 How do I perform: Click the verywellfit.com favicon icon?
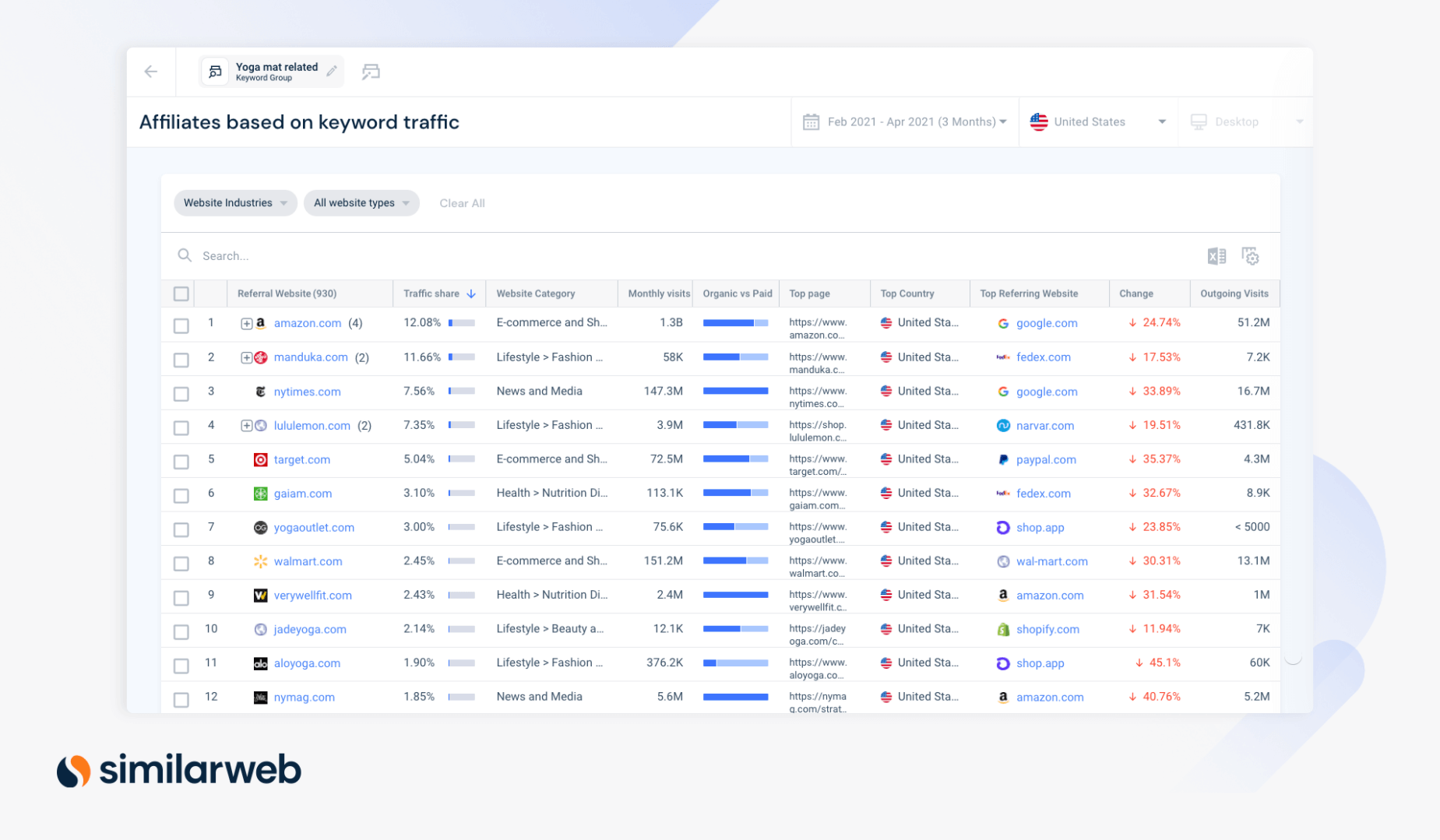pyautogui.click(x=261, y=596)
